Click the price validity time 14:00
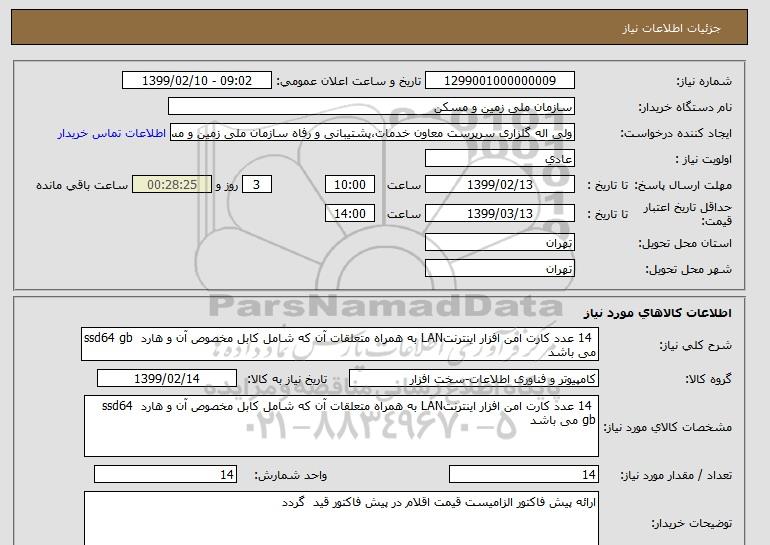Screen dimensions: 770x545 [x=350, y=213]
